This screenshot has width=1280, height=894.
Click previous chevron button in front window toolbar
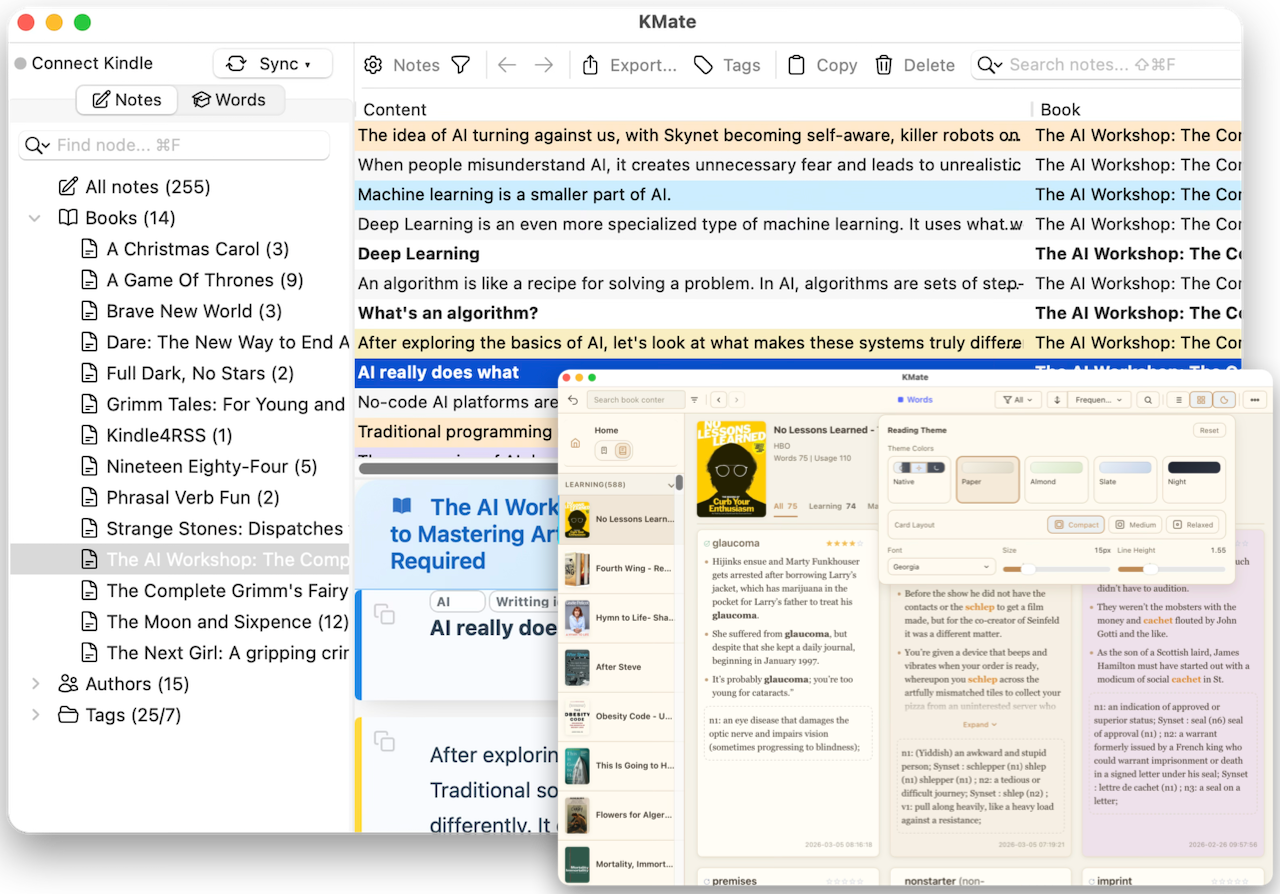click(718, 400)
